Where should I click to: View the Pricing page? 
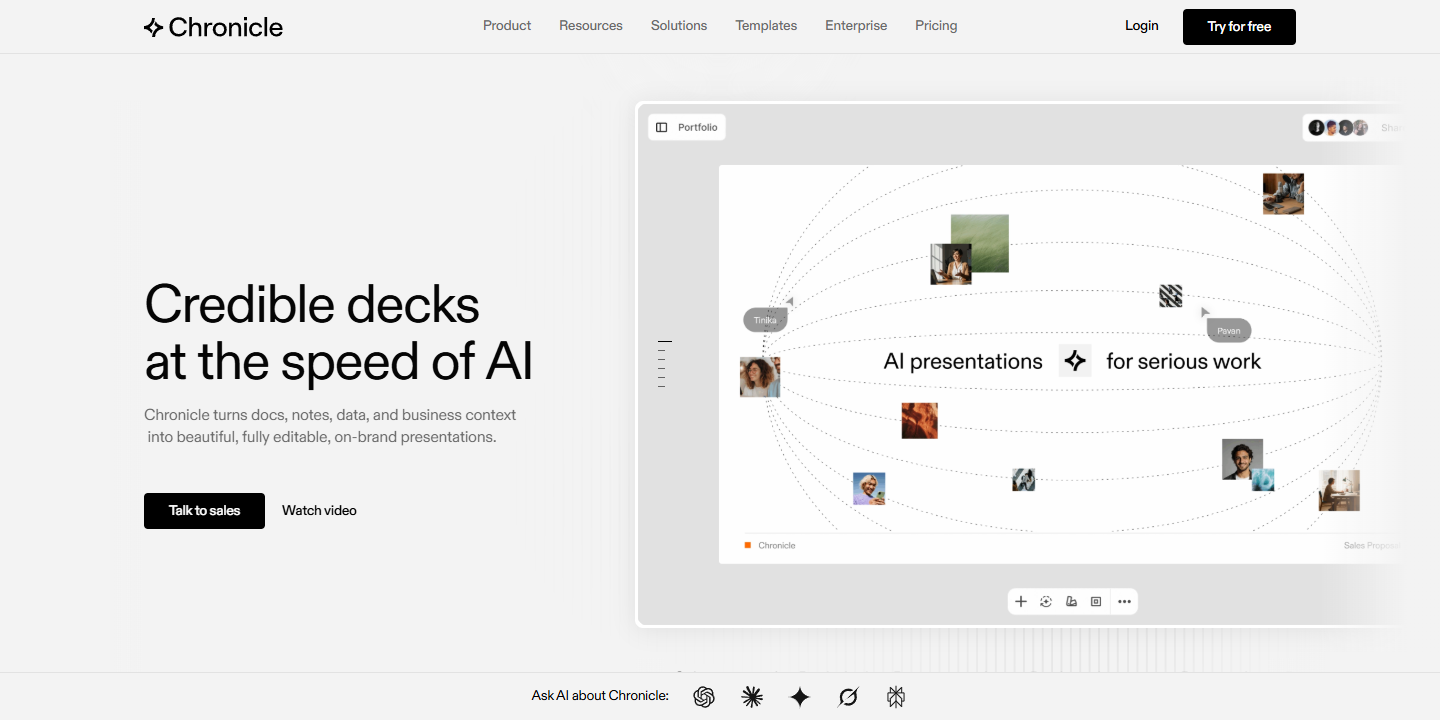tap(936, 26)
